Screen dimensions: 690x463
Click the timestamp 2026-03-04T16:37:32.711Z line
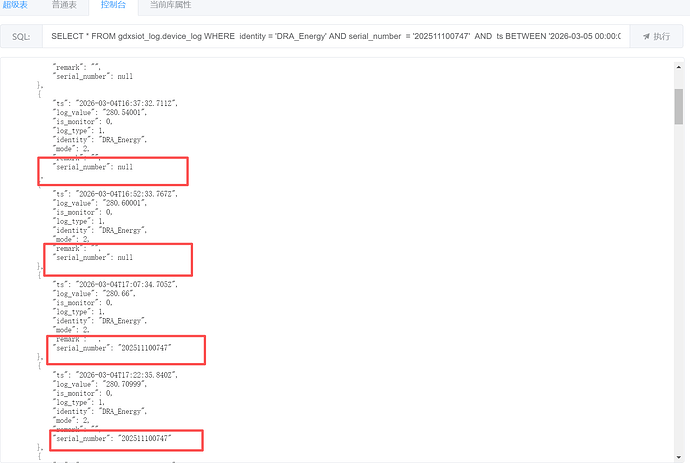tap(115, 102)
